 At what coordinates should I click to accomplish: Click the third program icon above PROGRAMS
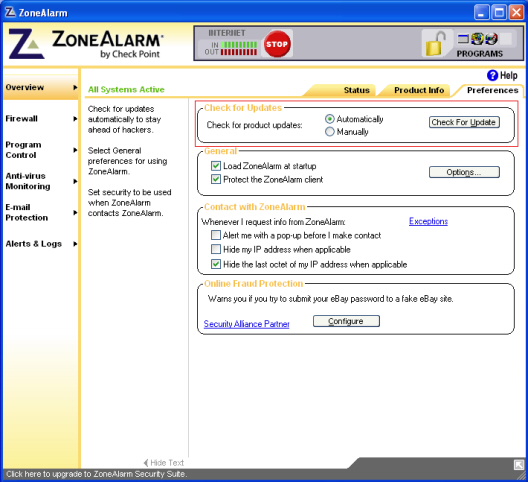click(x=491, y=39)
